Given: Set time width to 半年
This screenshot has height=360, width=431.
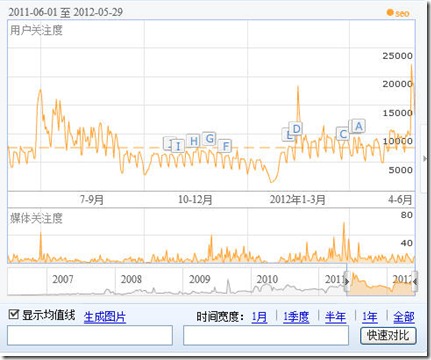Looking at the screenshot, I should pos(335,316).
